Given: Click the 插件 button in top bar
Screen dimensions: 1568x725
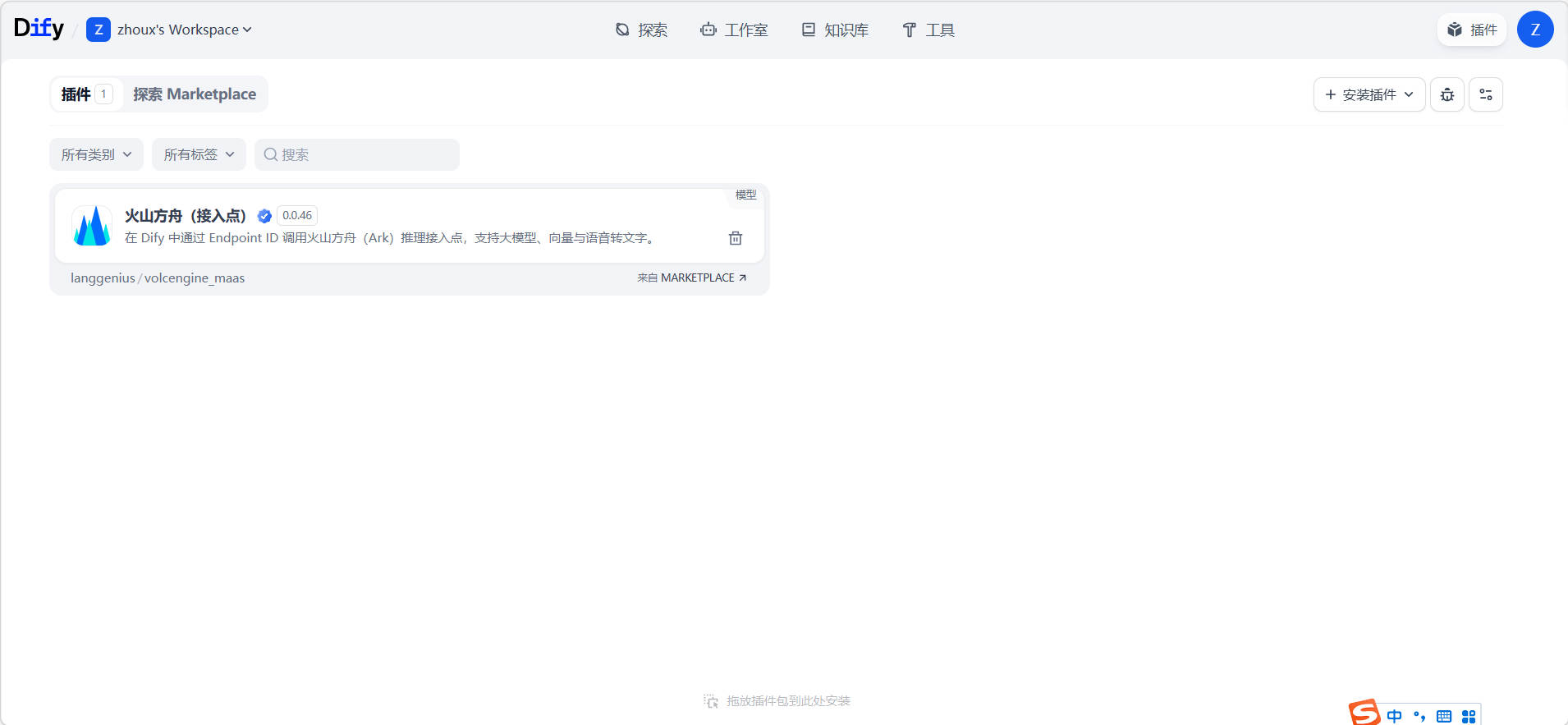Looking at the screenshot, I should 1472,30.
